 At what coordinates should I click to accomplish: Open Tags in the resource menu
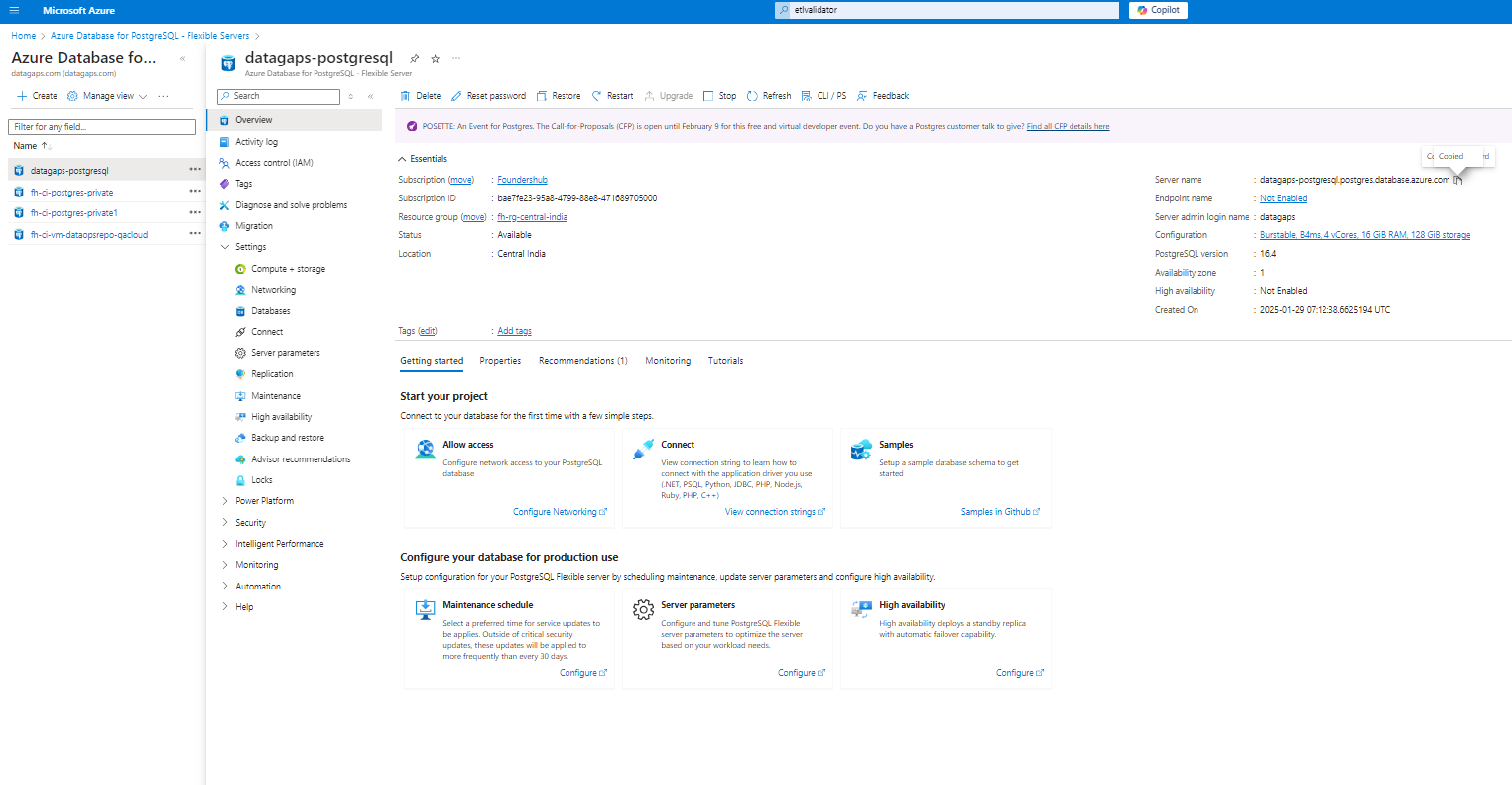coord(243,184)
